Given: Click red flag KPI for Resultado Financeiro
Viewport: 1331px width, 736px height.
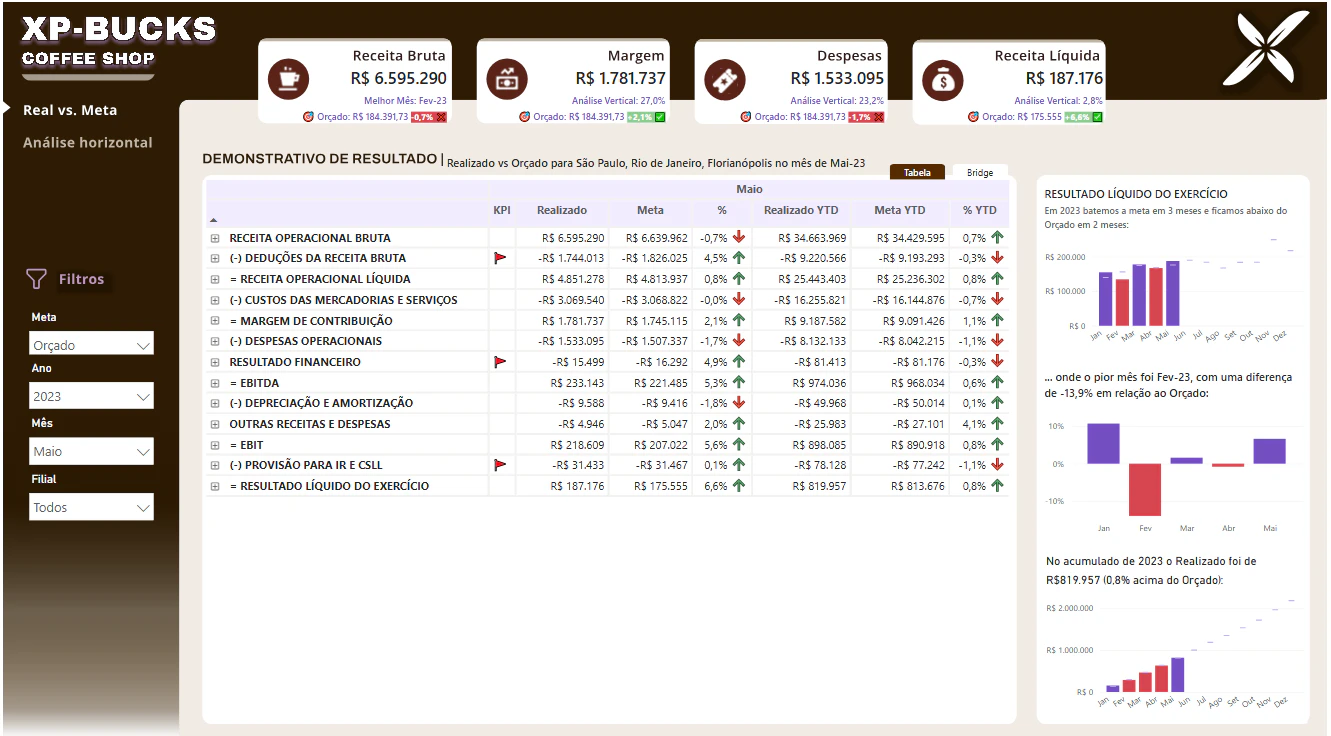Looking at the screenshot, I should coord(501,362).
